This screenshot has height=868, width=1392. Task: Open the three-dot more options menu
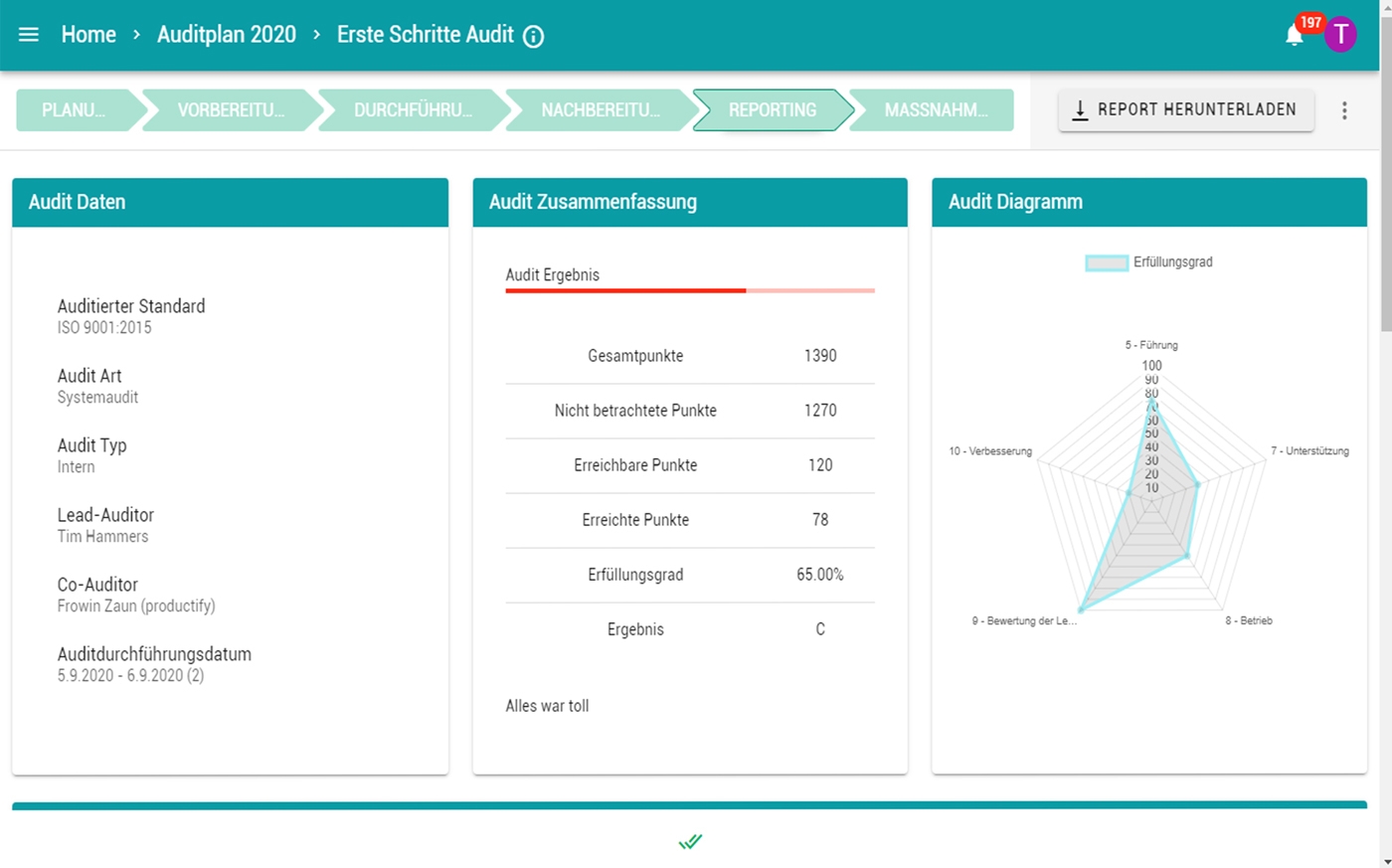point(1344,110)
